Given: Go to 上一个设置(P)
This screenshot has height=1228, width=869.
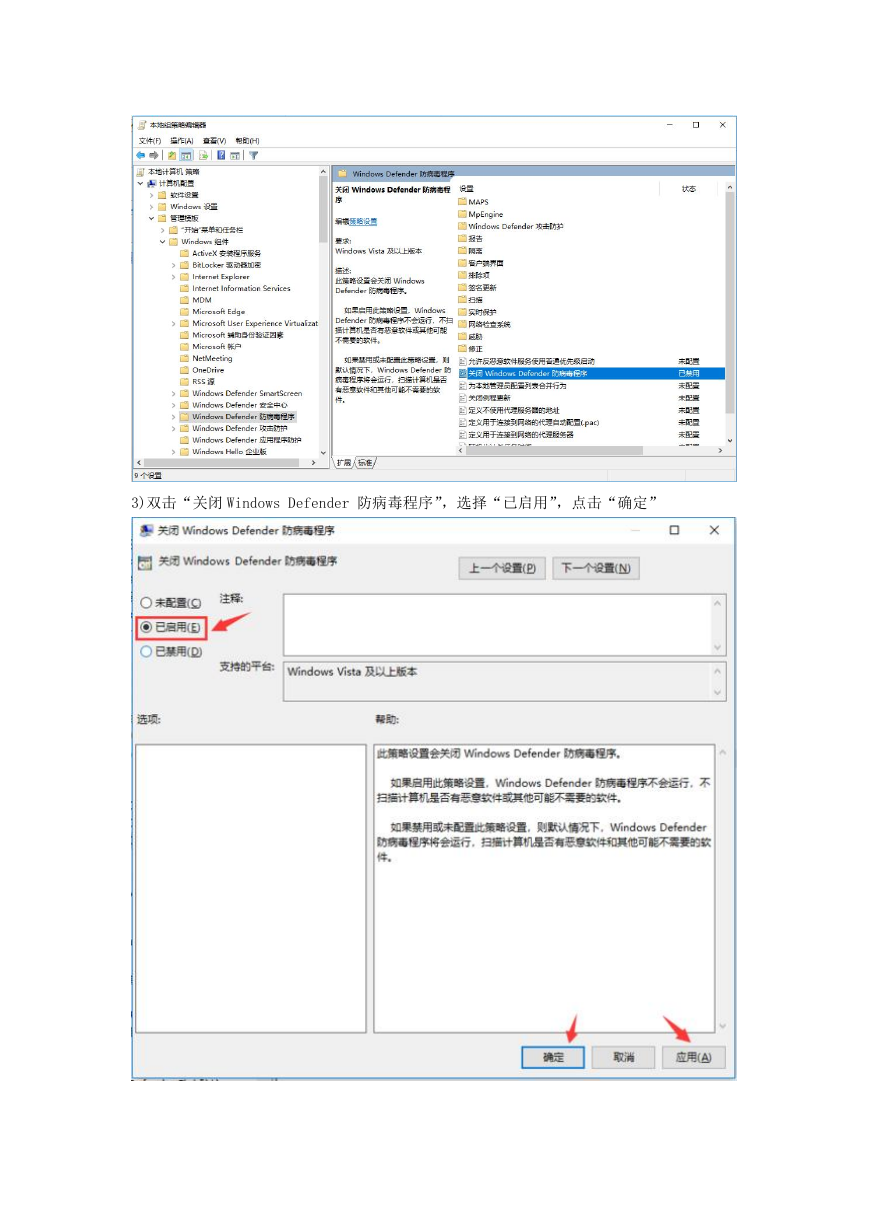Looking at the screenshot, I should [503, 568].
